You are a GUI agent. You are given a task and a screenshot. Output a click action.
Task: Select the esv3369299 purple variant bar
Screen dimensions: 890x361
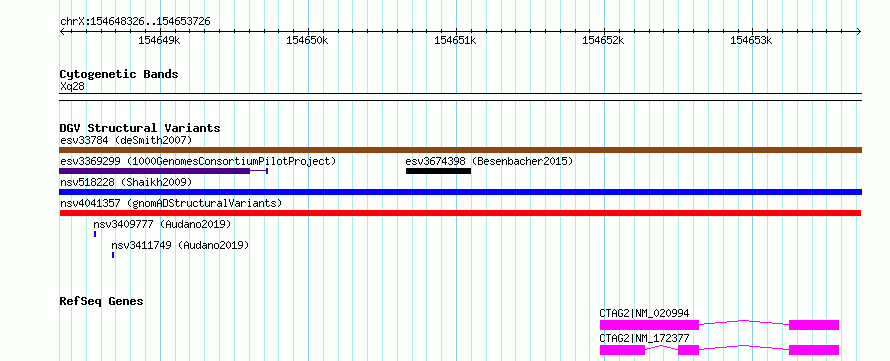163,171
